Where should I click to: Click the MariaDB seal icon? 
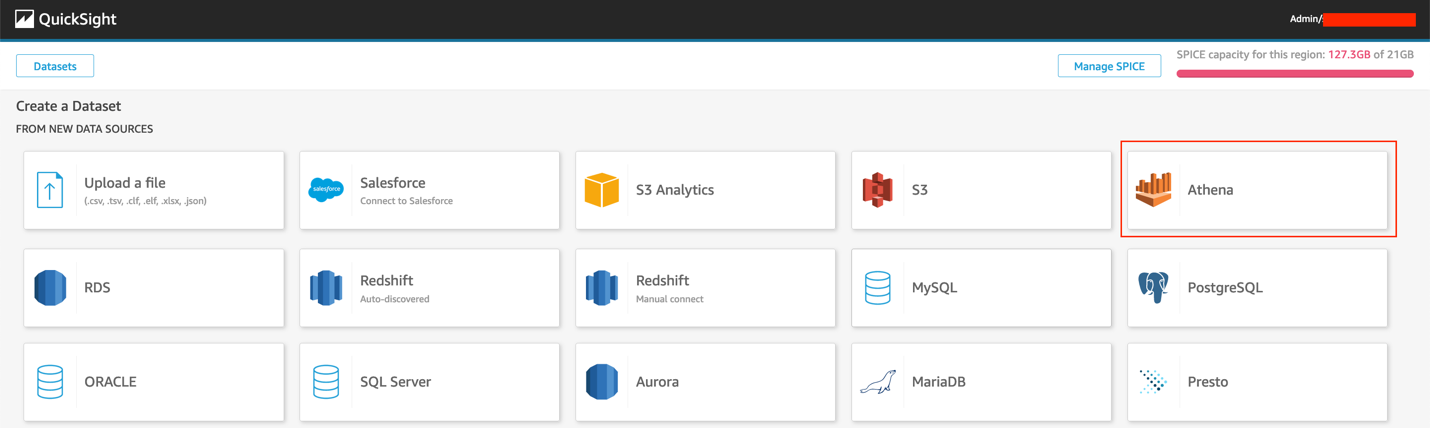coord(878,382)
